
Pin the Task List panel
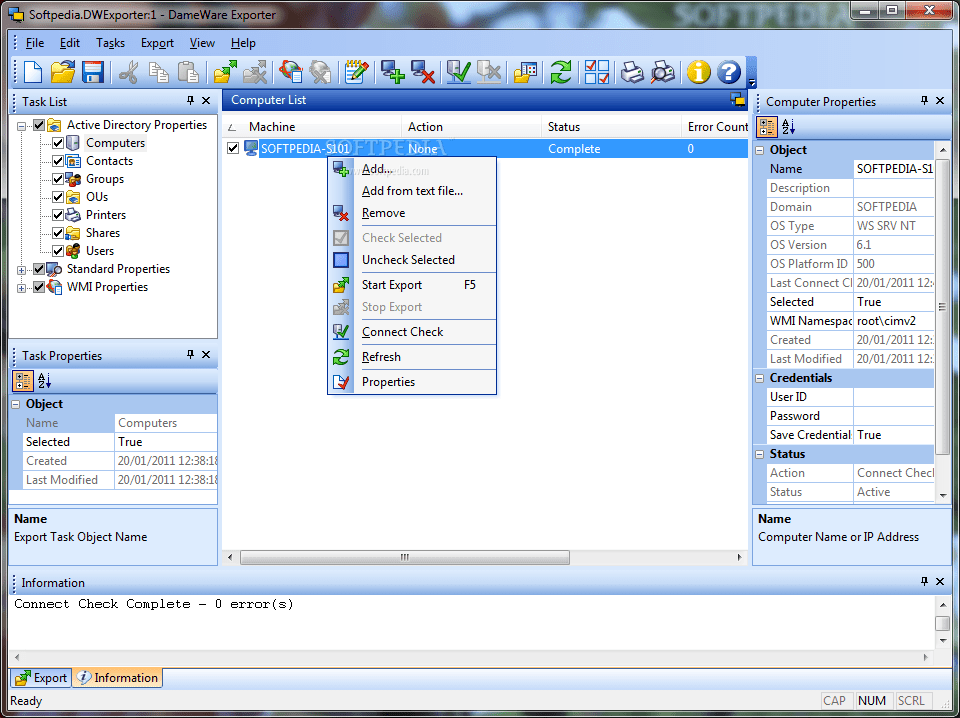[x=190, y=100]
